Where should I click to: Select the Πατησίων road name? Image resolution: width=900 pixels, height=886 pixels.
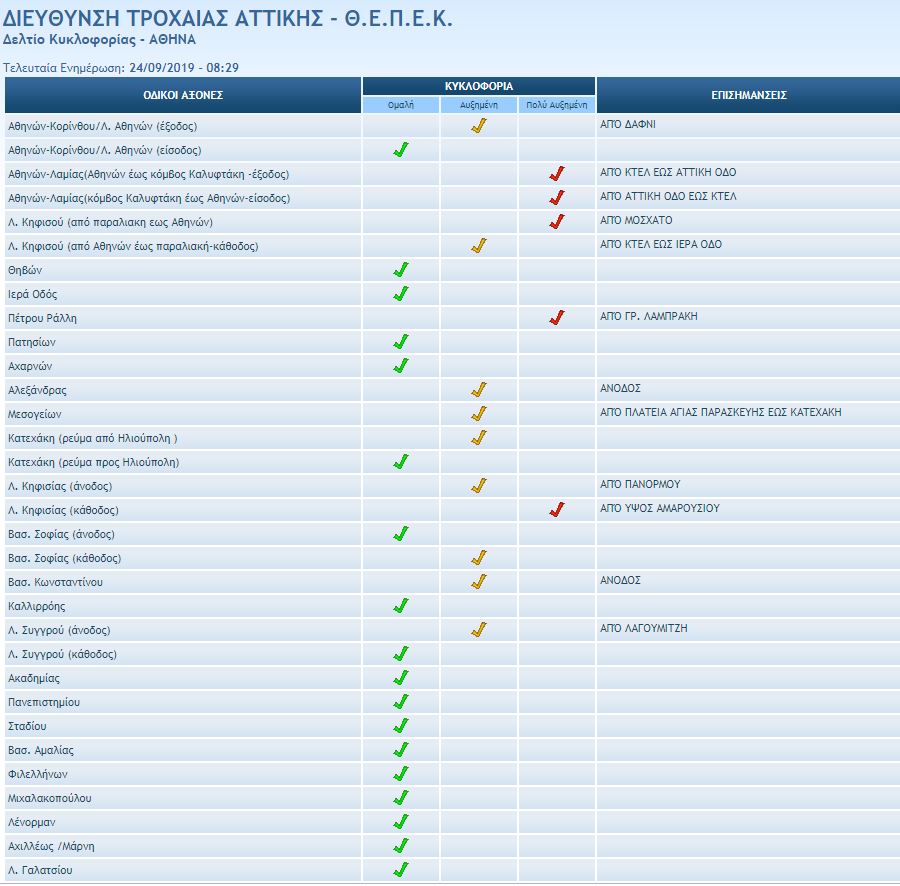30,342
